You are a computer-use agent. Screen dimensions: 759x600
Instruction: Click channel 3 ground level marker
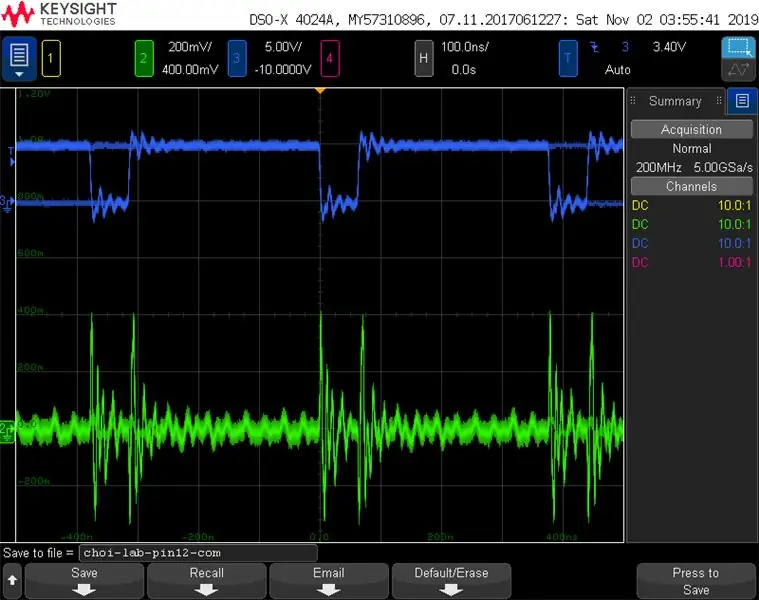[x=6, y=203]
